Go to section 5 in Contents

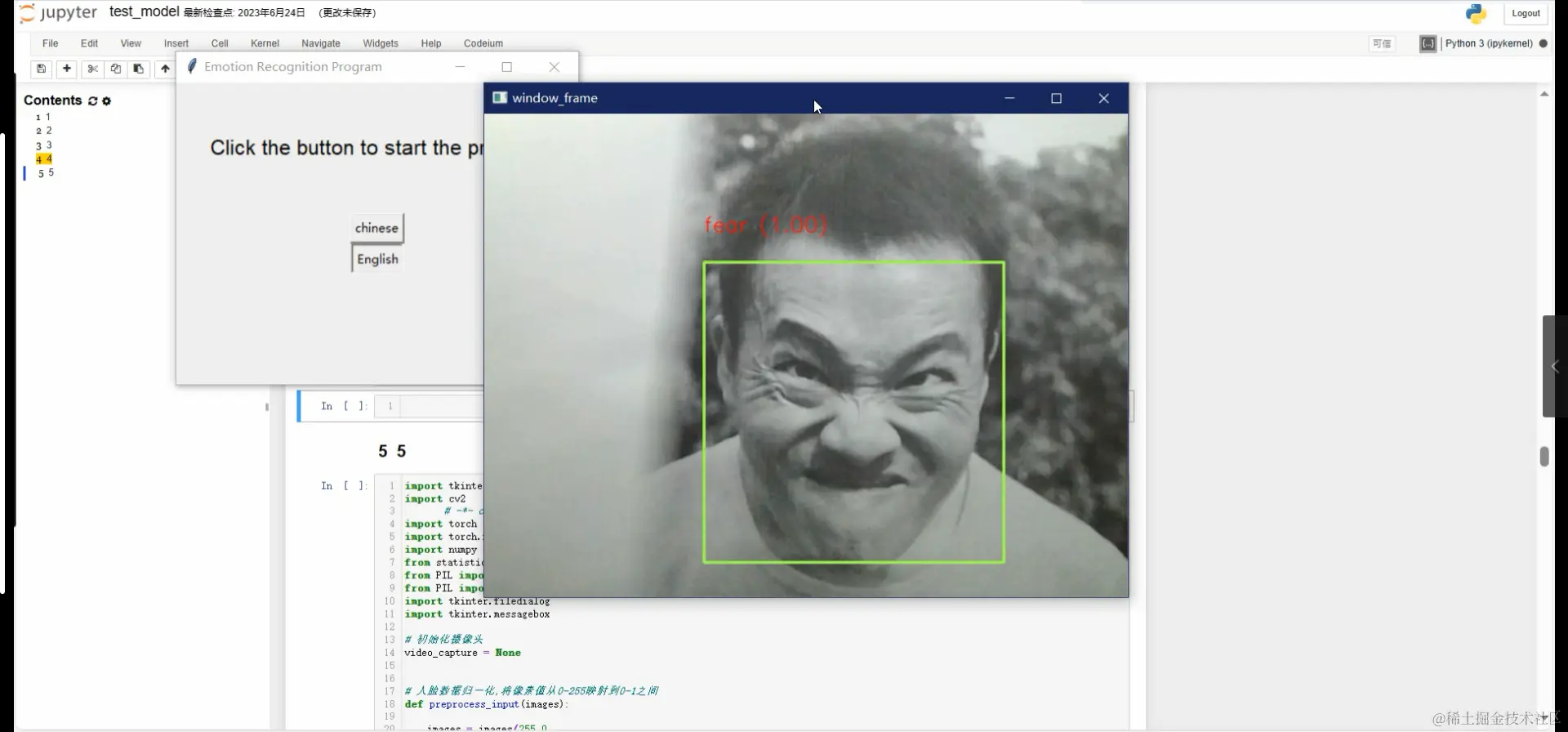[x=46, y=173]
